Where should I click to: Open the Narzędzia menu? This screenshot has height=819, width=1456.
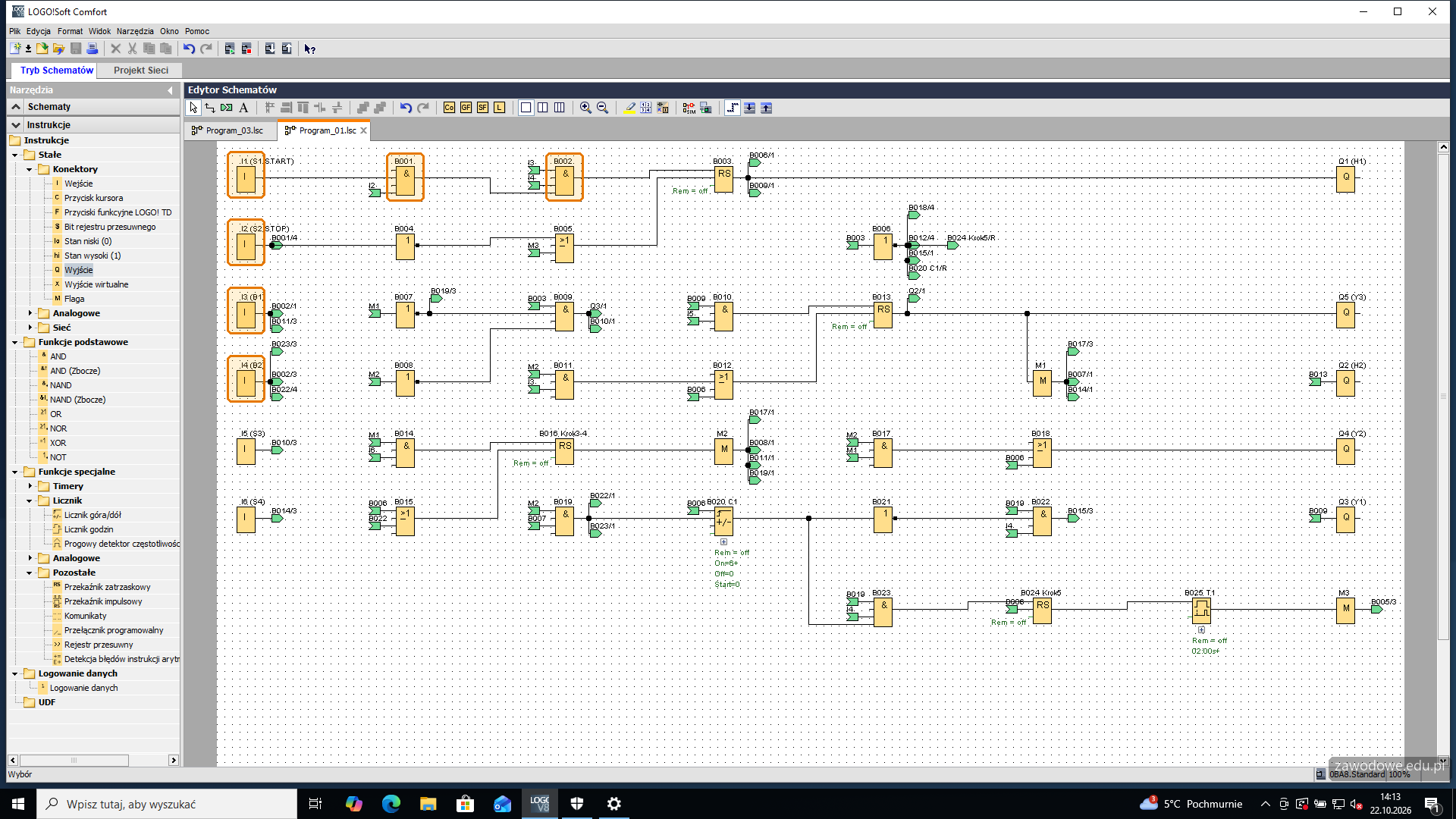(x=135, y=31)
